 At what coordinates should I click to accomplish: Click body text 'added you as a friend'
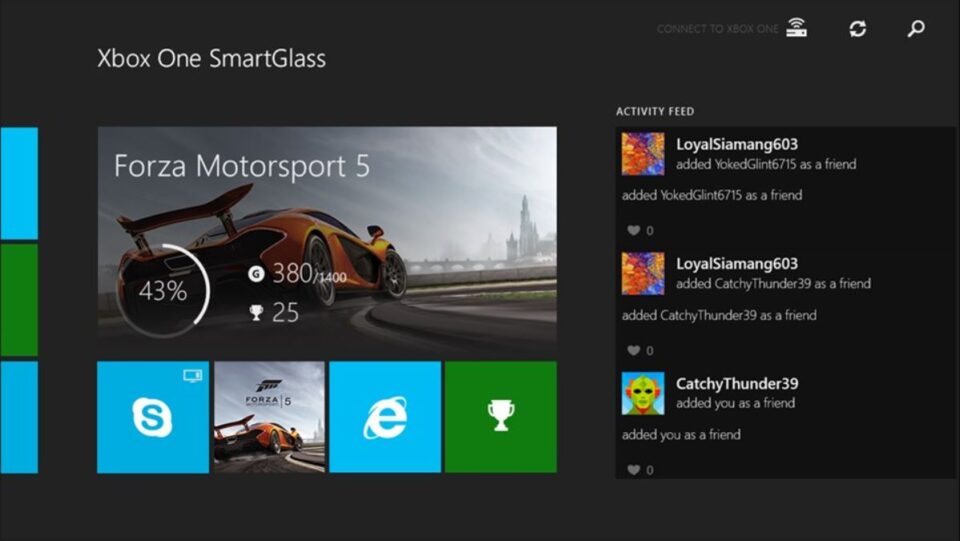pyautogui.click(x=681, y=435)
